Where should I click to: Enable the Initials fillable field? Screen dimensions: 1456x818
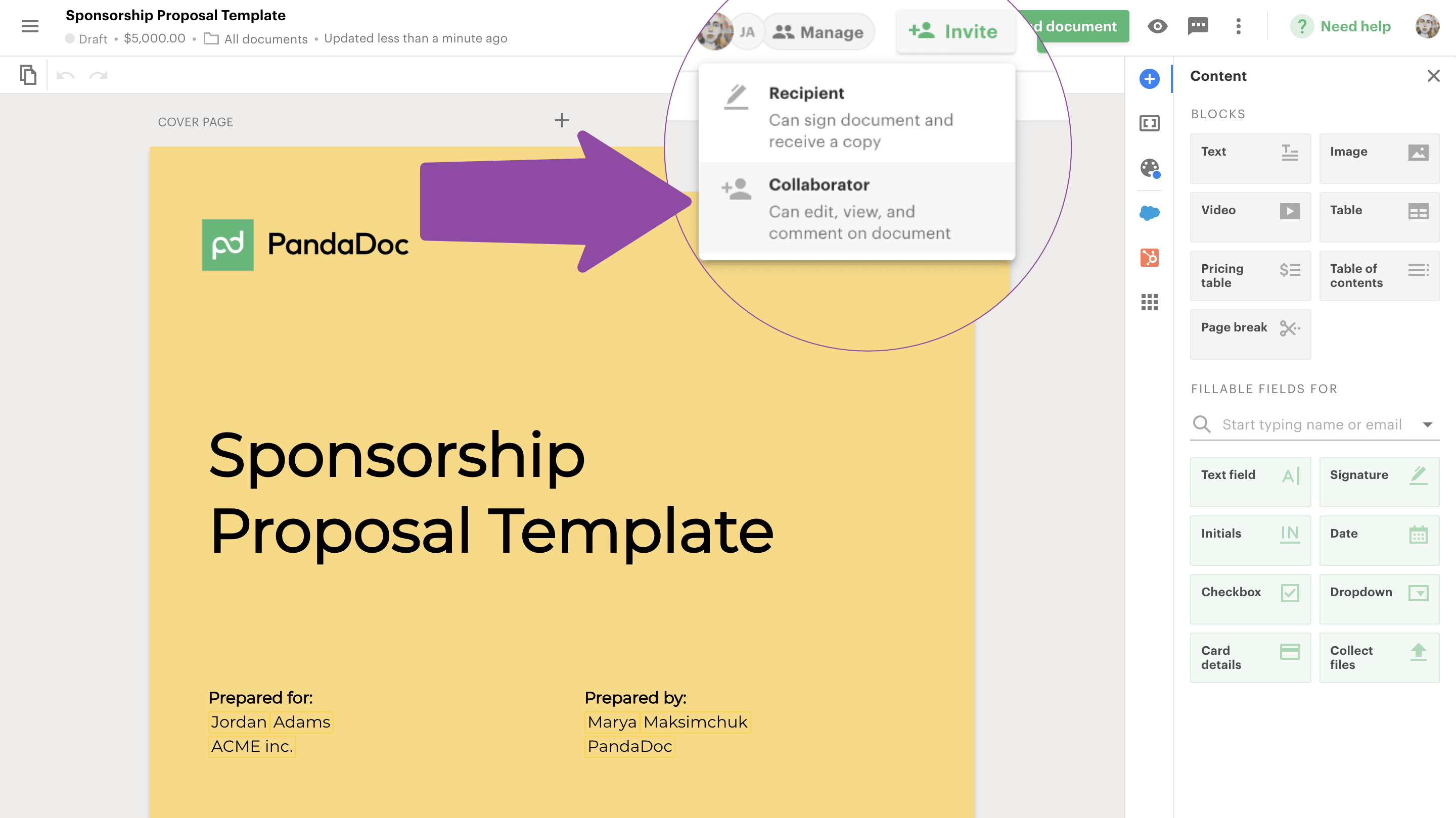click(1249, 533)
